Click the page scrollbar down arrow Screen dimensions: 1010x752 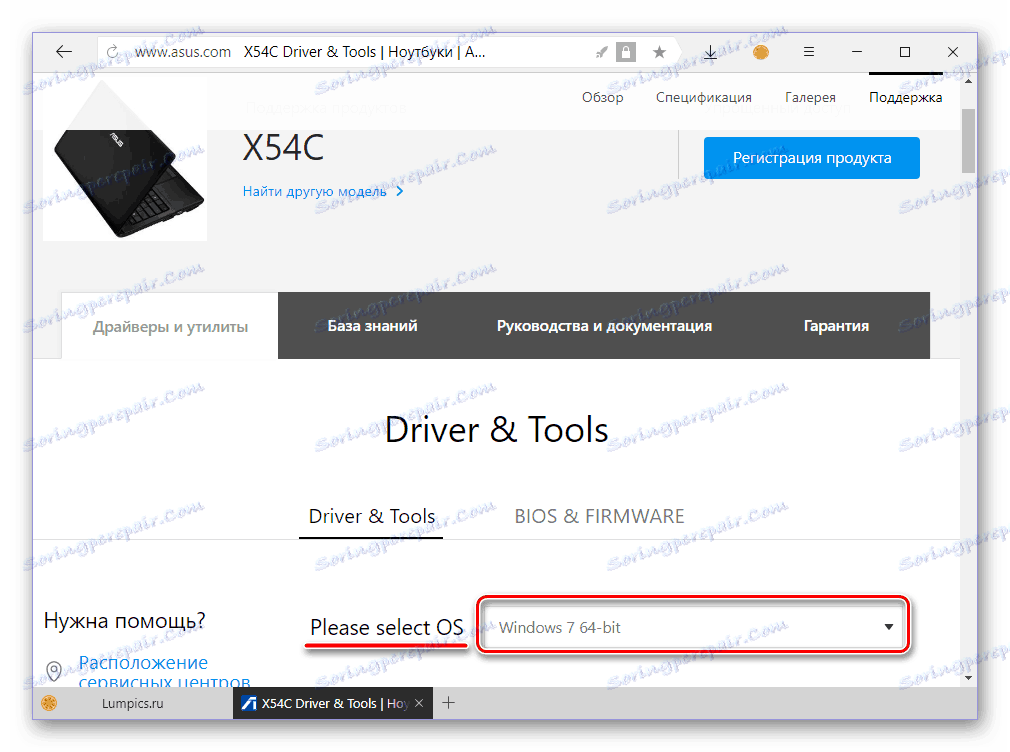pos(968,678)
